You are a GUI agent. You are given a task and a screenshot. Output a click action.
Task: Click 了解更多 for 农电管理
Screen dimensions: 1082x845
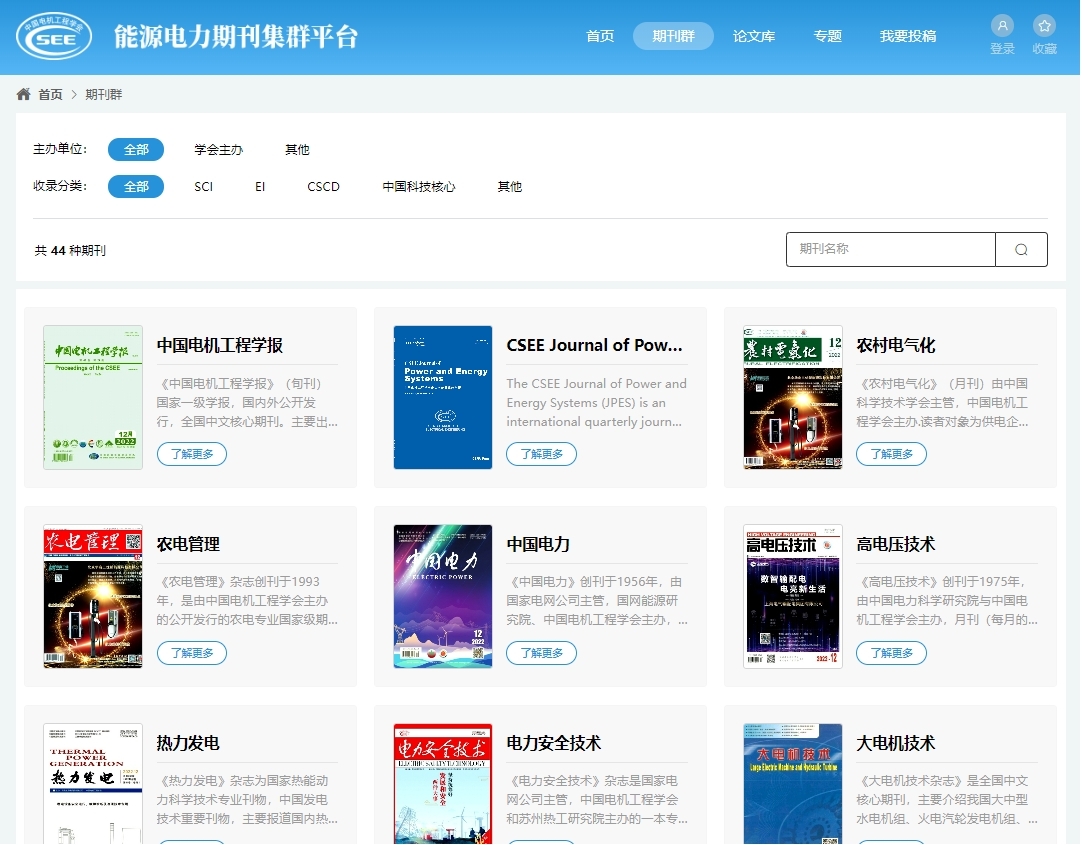[192, 653]
